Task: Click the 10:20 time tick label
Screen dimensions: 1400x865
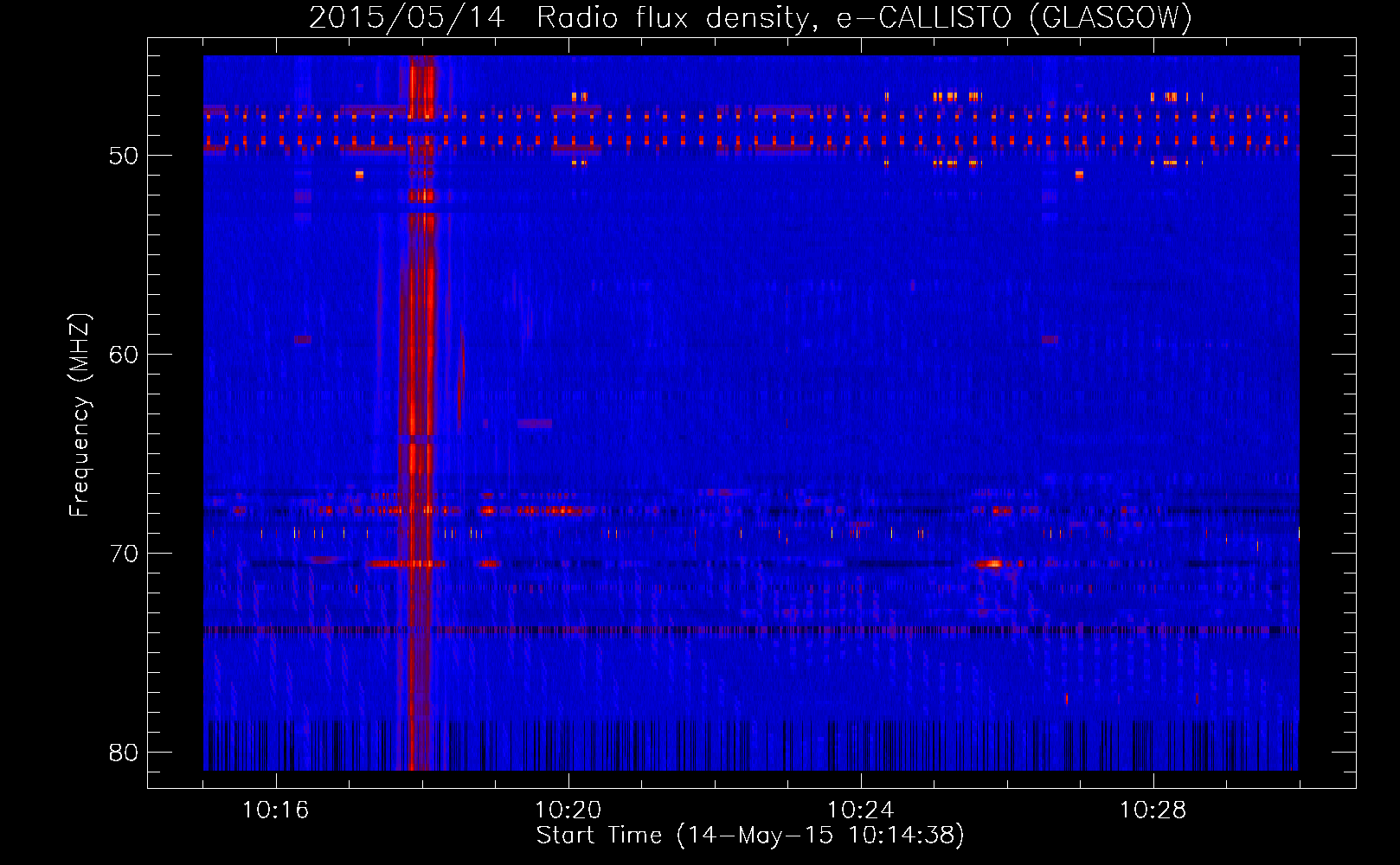Action: point(568,811)
